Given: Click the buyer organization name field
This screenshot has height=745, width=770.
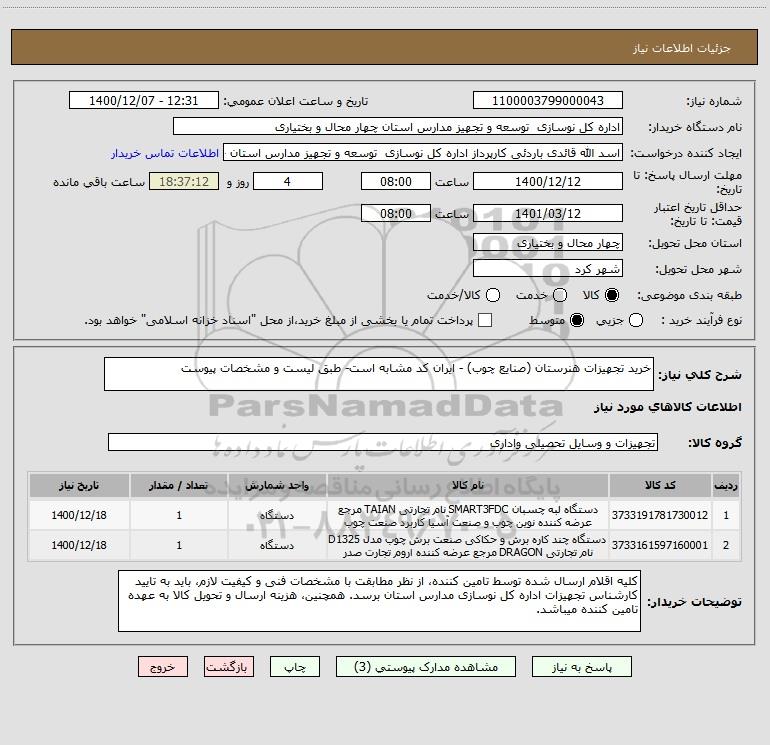Looking at the screenshot, I should [x=398, y=127].
